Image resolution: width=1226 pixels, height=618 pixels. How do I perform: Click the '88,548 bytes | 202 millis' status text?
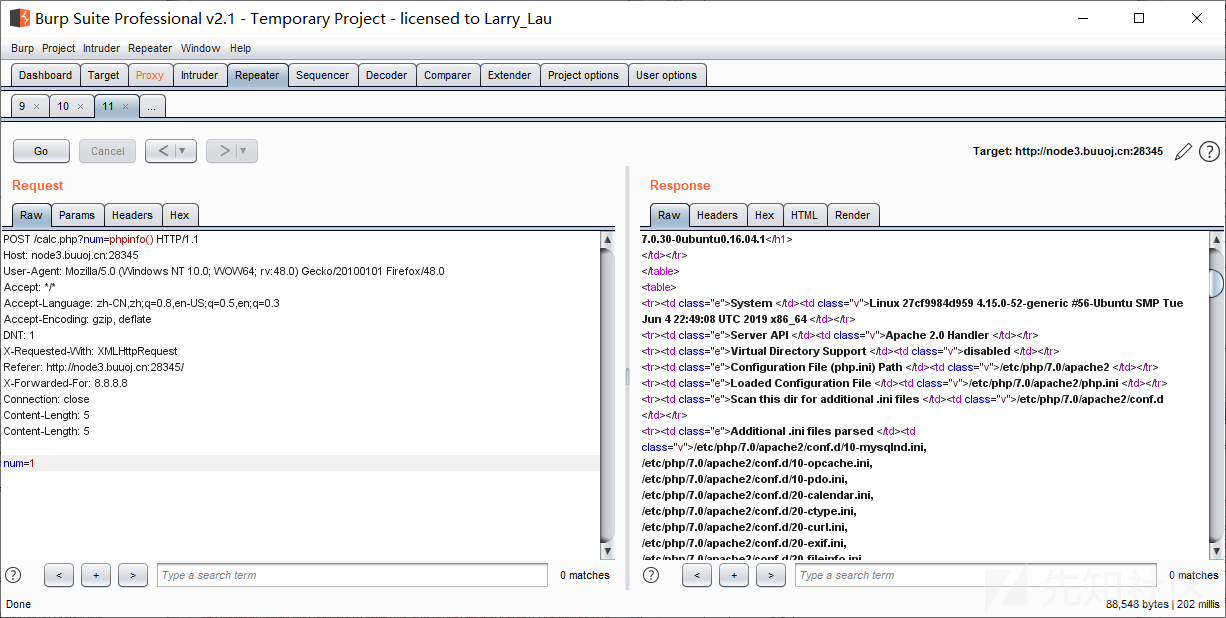click(1163, 604)
